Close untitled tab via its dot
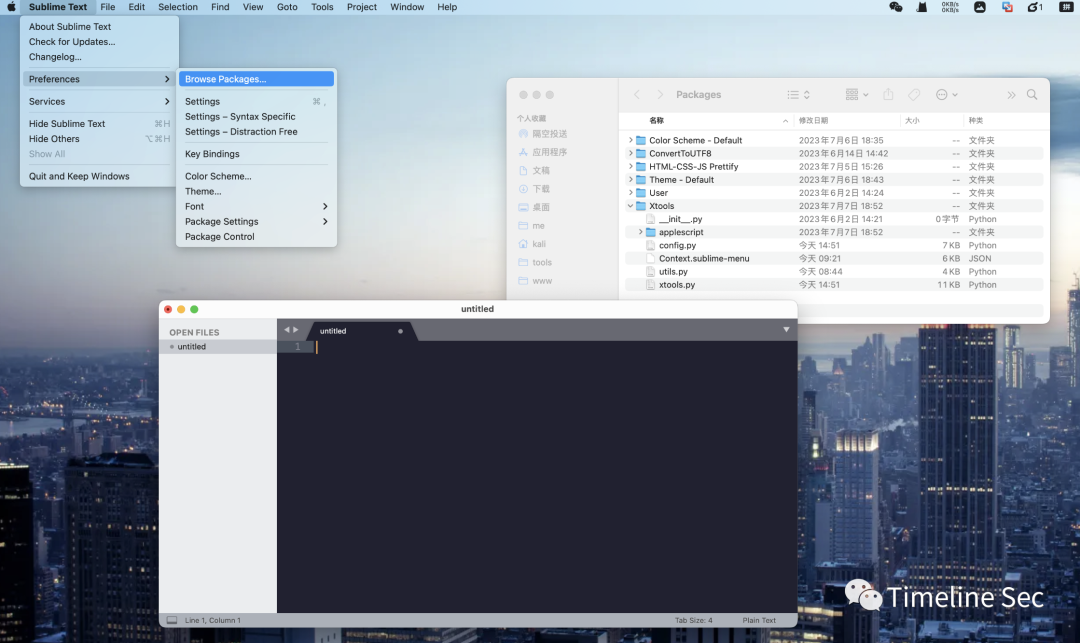Viewport: 1080px width, 643px height. pos(400,331)
